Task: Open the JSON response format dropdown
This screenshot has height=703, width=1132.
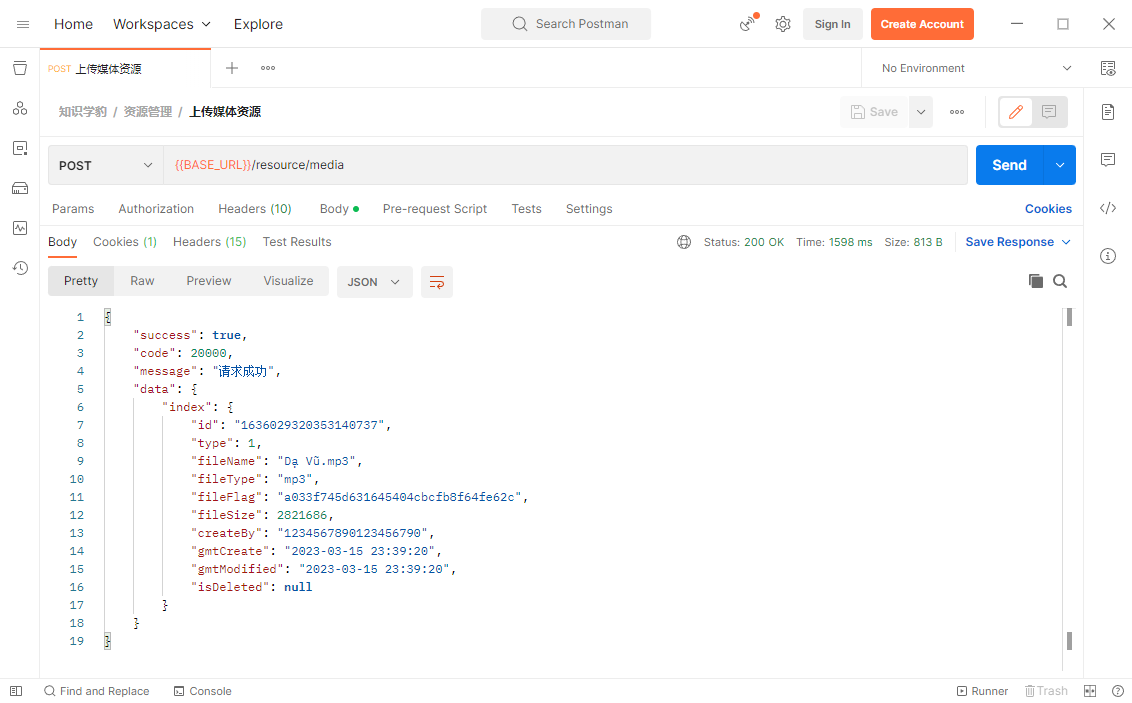Action: click(x=374, y=281)
